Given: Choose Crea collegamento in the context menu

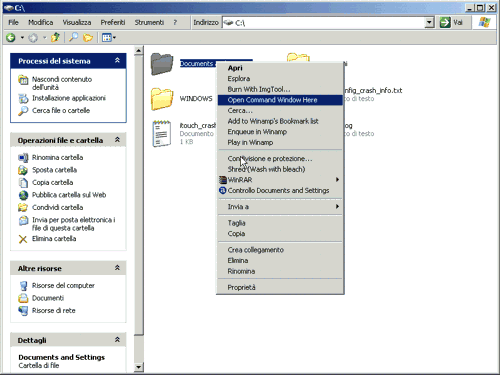Looking at the screenshot, I should 280,250.
